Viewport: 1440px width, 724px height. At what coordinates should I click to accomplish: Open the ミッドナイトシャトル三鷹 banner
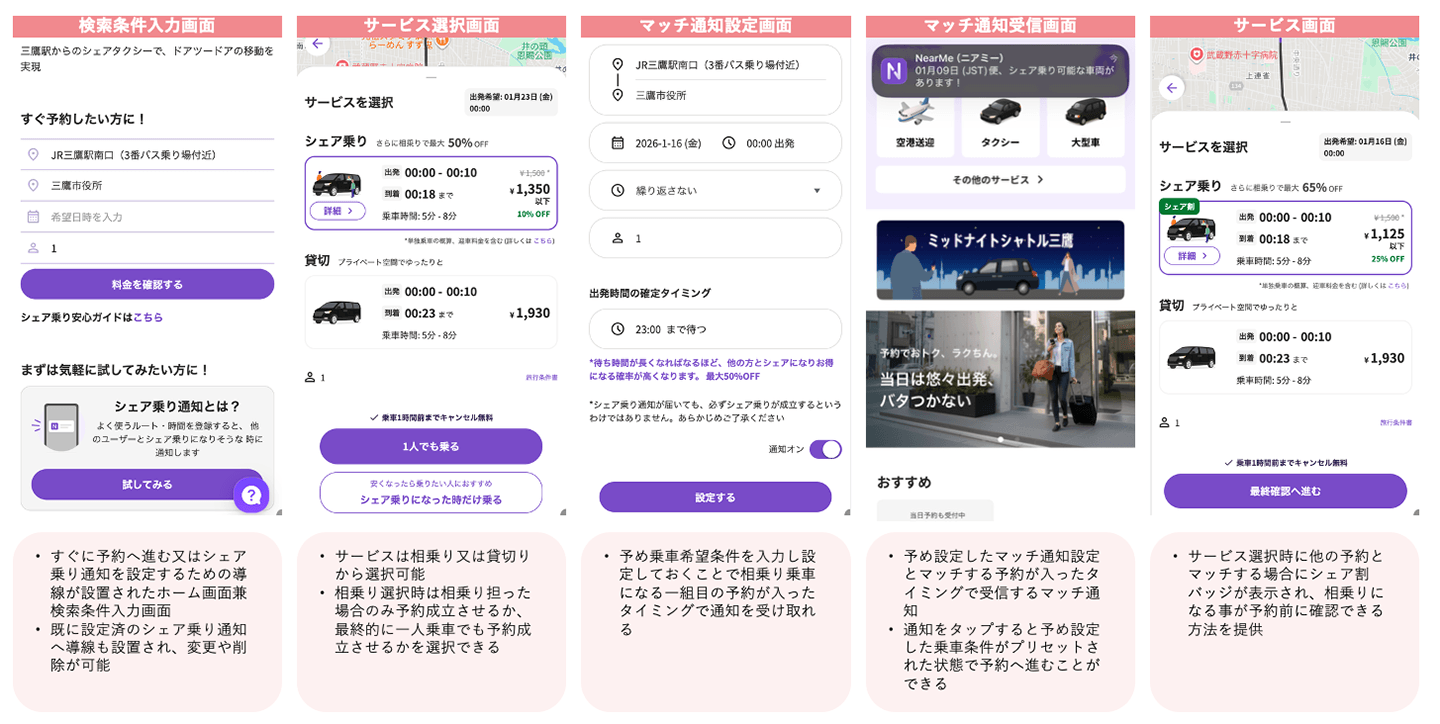point(999,259)
